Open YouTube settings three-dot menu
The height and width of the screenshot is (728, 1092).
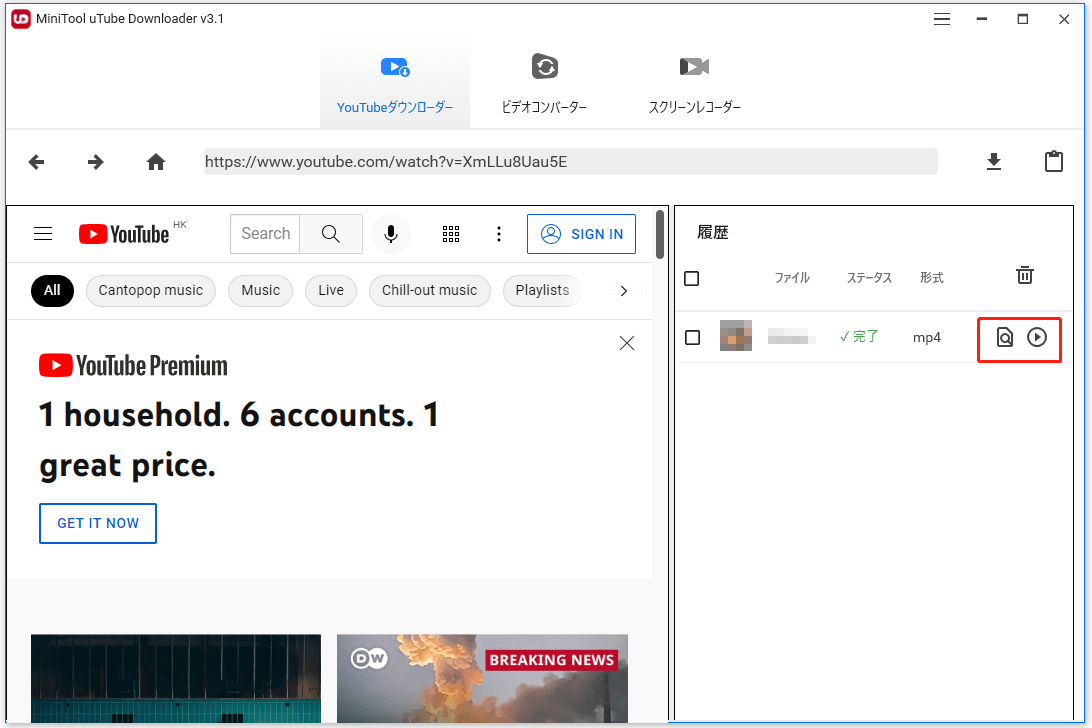(x=499, y=234)
